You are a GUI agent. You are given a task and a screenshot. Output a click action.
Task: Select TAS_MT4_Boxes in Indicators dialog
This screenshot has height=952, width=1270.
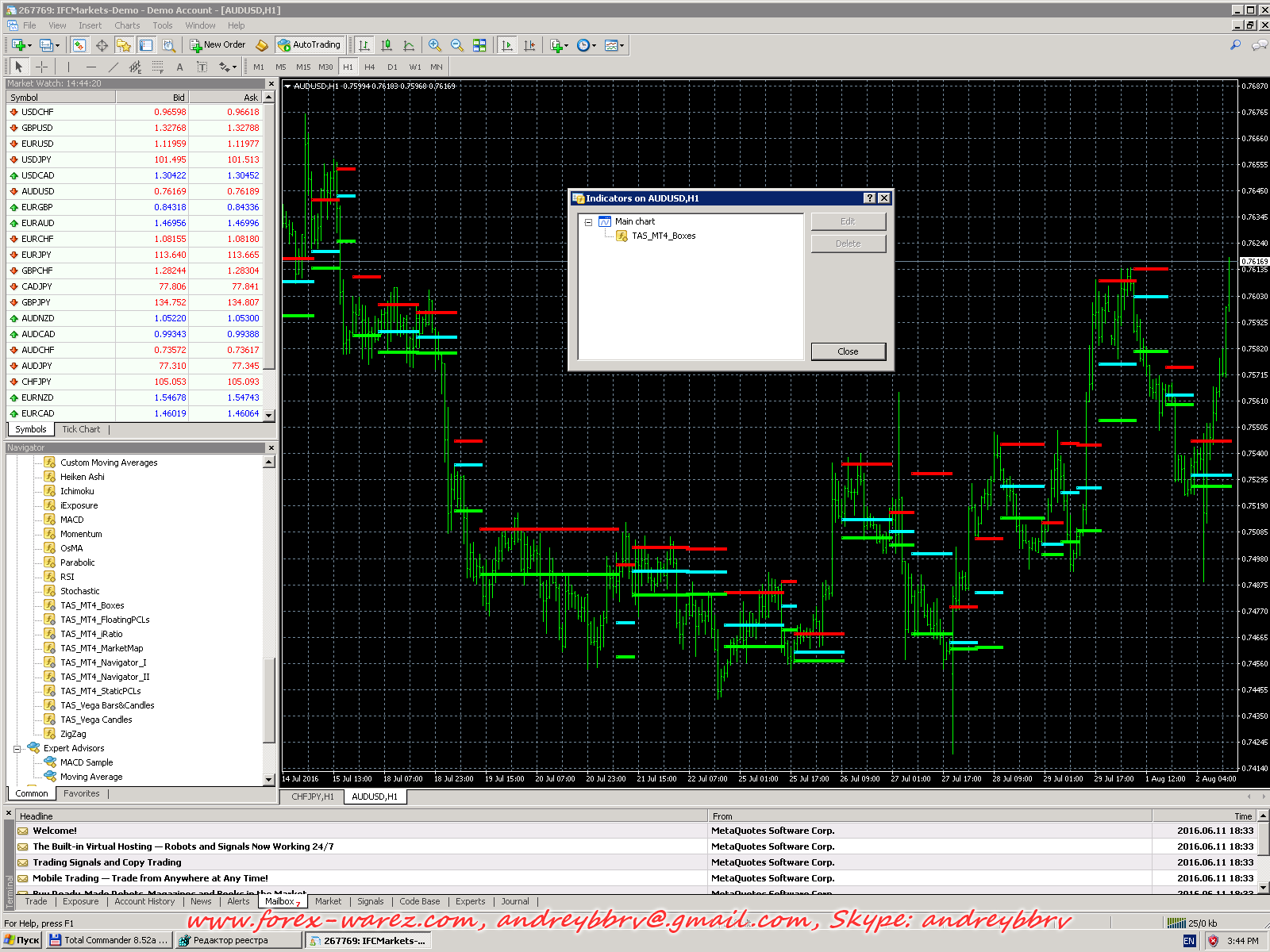click(663, 236)
